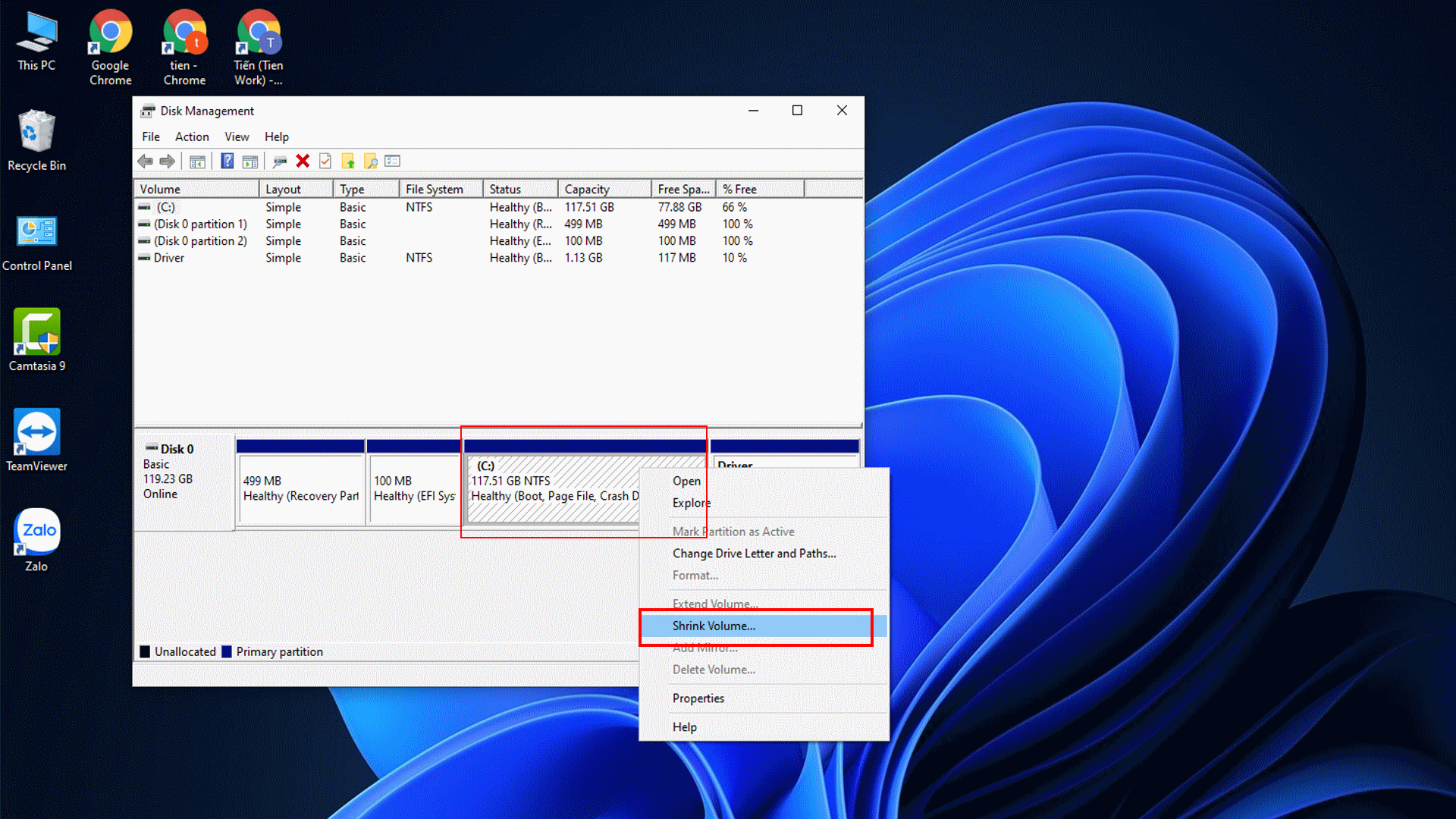Click Show/Hide Console Tree toolbar icon
Image resolution: width=1456 pixels, height=819 pixels.
tap(197, 161)
